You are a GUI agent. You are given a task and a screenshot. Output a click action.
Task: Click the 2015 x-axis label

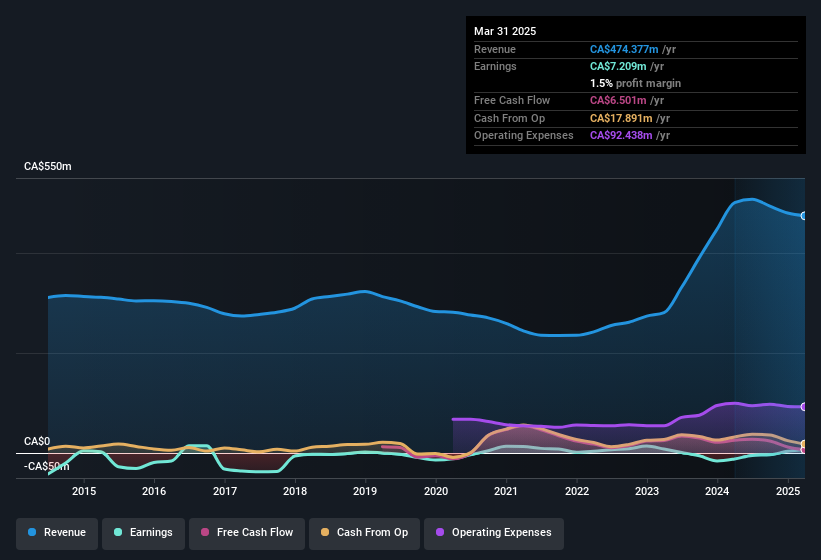coord(84,491)
